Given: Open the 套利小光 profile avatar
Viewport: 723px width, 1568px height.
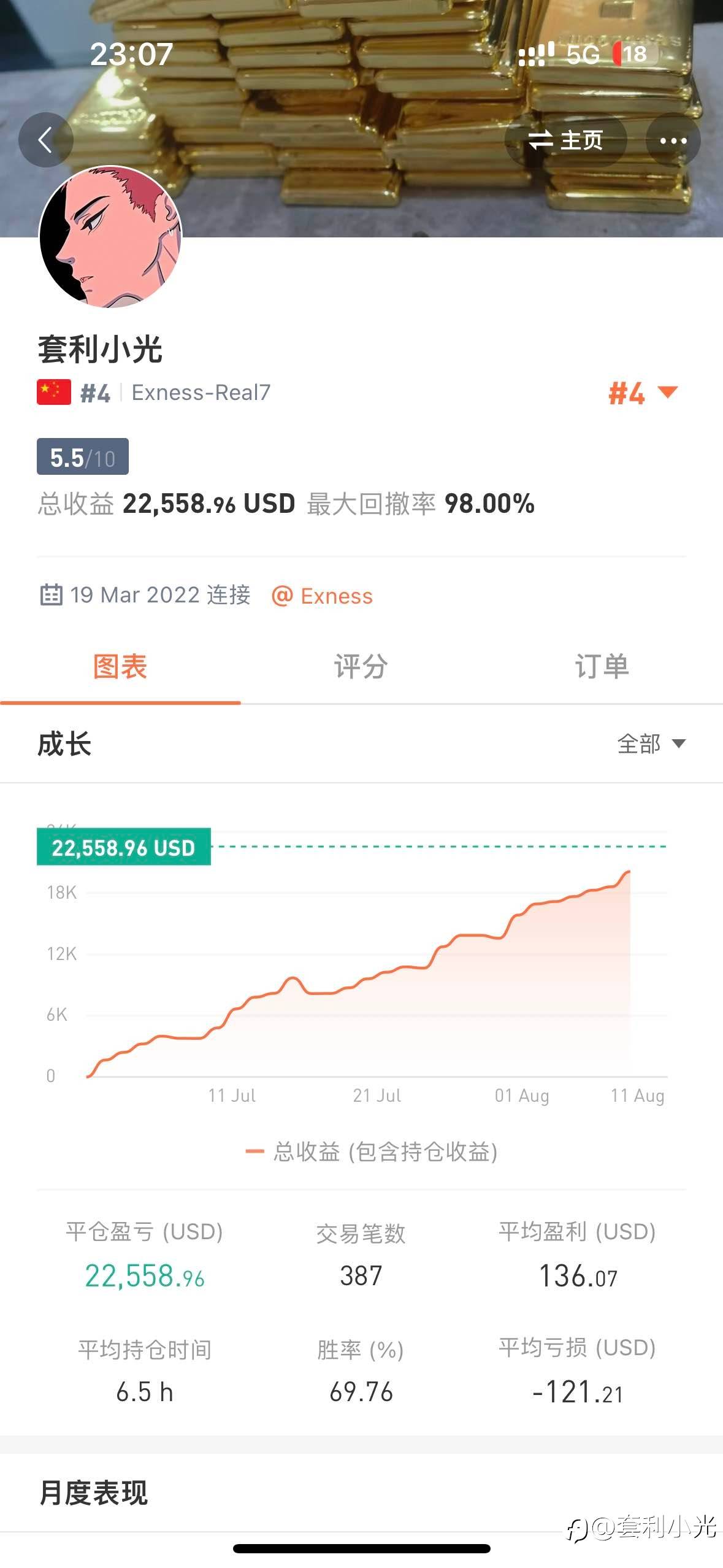Looking at the screenshot, I should 110,237.
